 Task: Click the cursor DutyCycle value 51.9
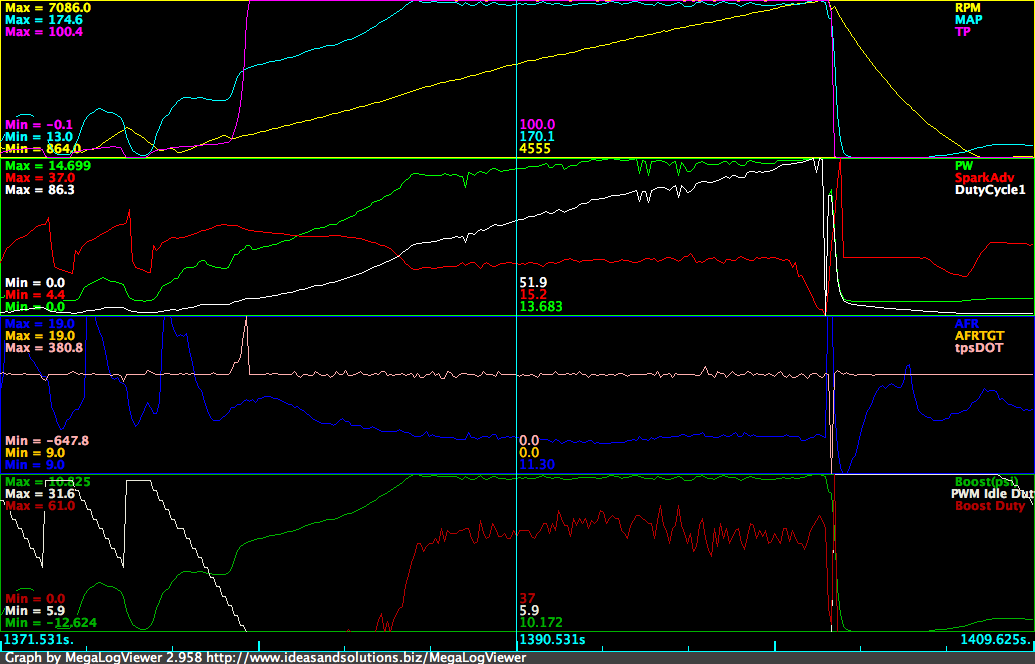(x=533, y=282)
